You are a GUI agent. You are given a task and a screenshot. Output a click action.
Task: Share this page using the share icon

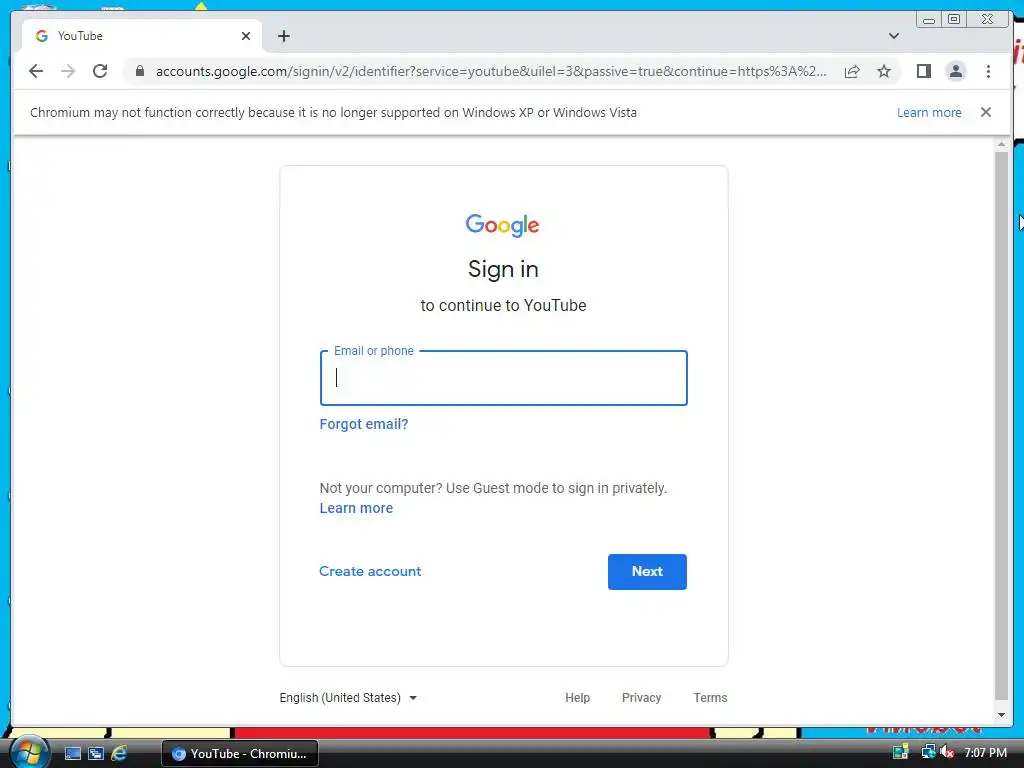tap(852, 71)
